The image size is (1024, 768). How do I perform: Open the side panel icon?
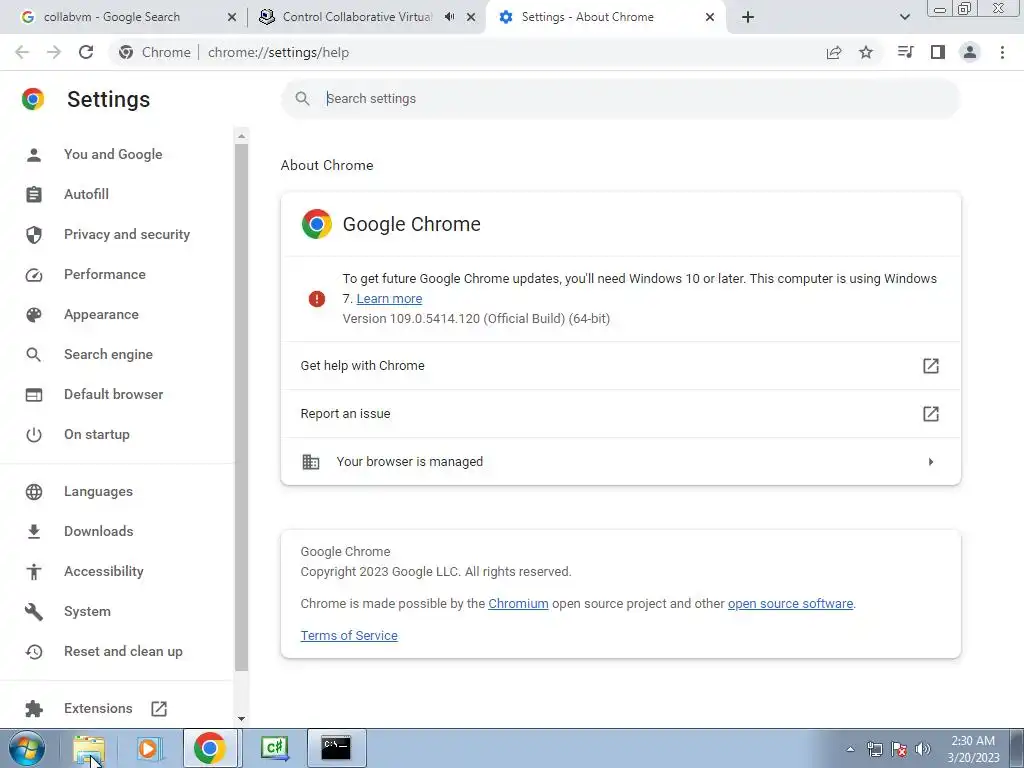click(938, 52)
